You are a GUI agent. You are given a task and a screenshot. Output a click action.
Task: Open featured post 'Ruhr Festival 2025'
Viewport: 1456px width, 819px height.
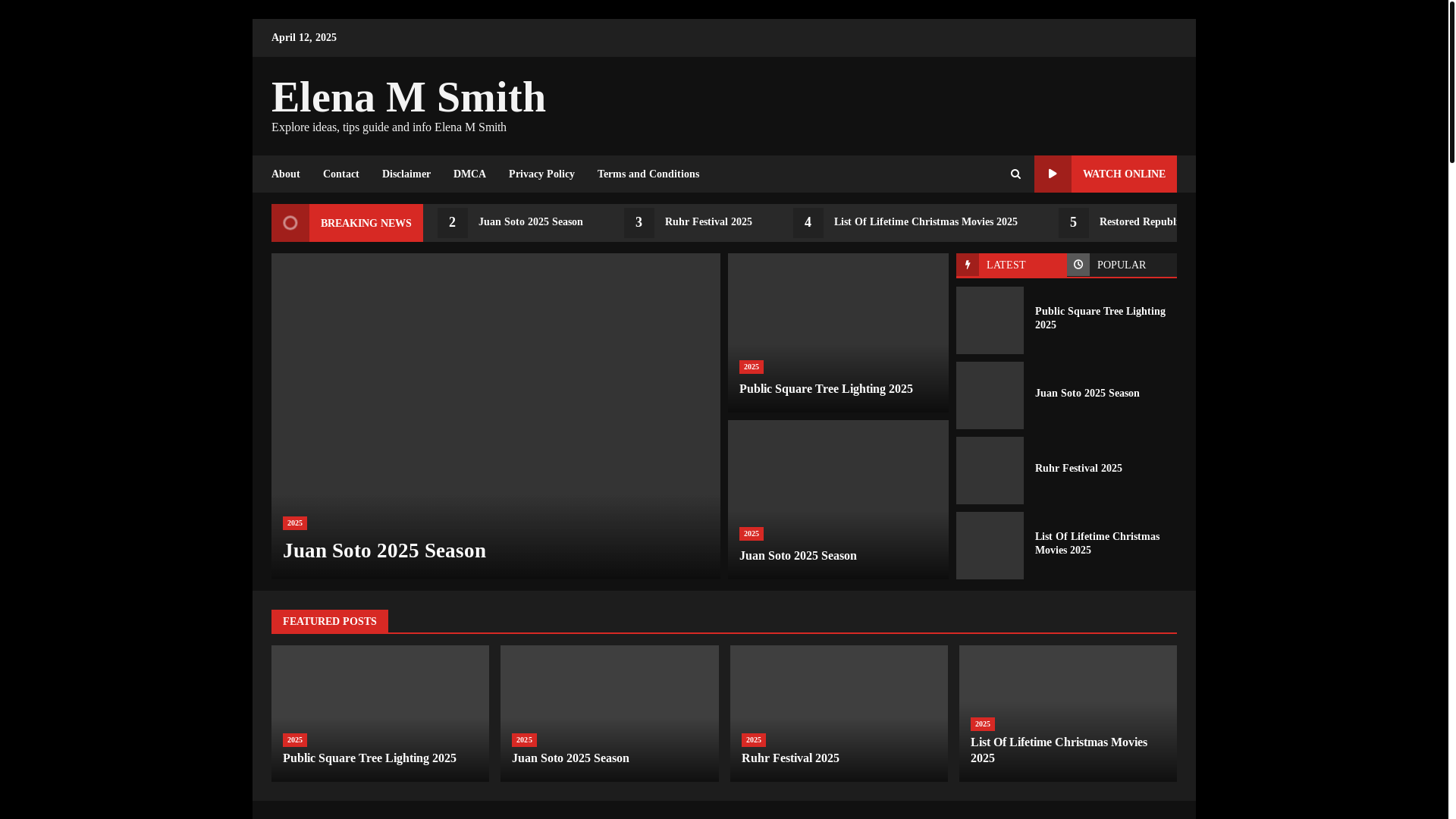(x=790, y=758)
